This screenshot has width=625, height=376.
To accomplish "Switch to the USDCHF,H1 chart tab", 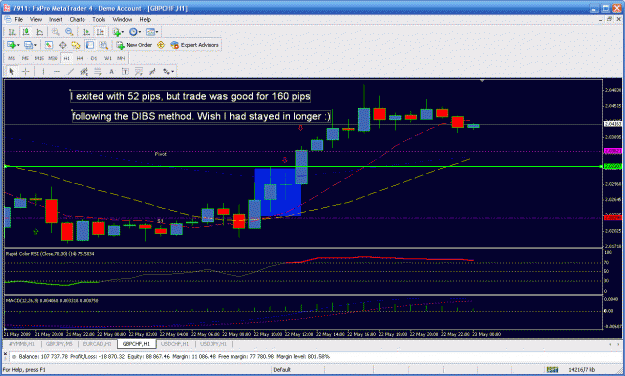I will (175, 344).
